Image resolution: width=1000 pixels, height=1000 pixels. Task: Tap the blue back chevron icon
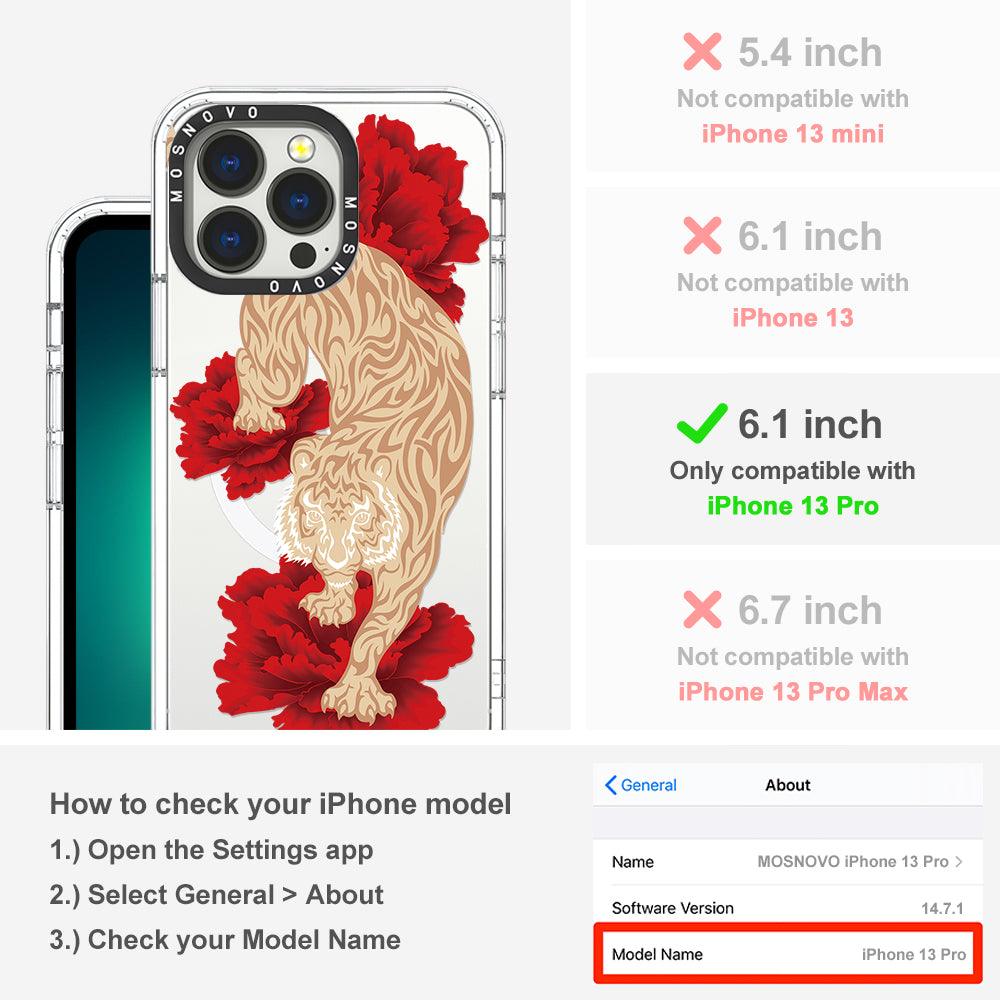pos(610,785)
